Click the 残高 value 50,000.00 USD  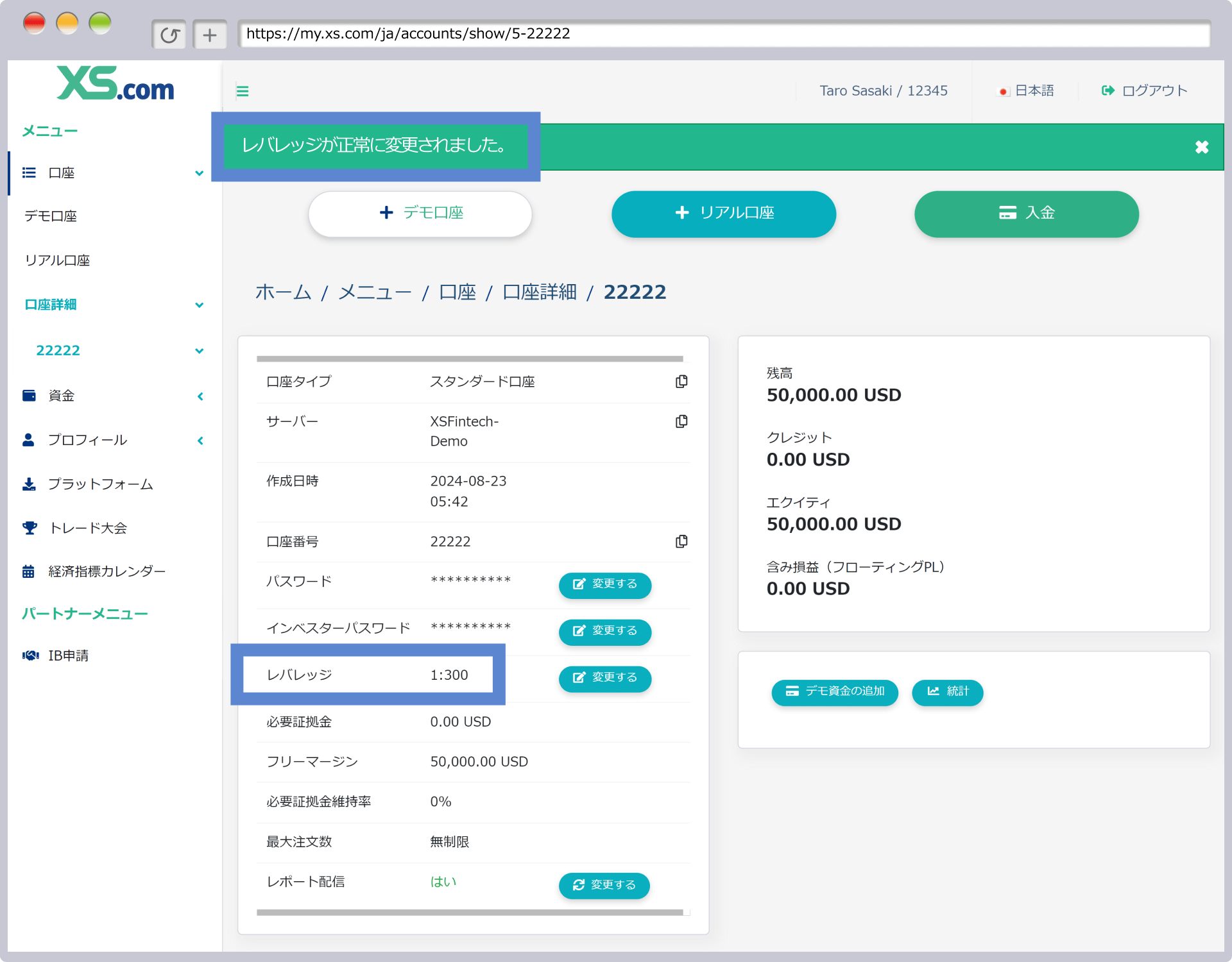tap(834, 395)
